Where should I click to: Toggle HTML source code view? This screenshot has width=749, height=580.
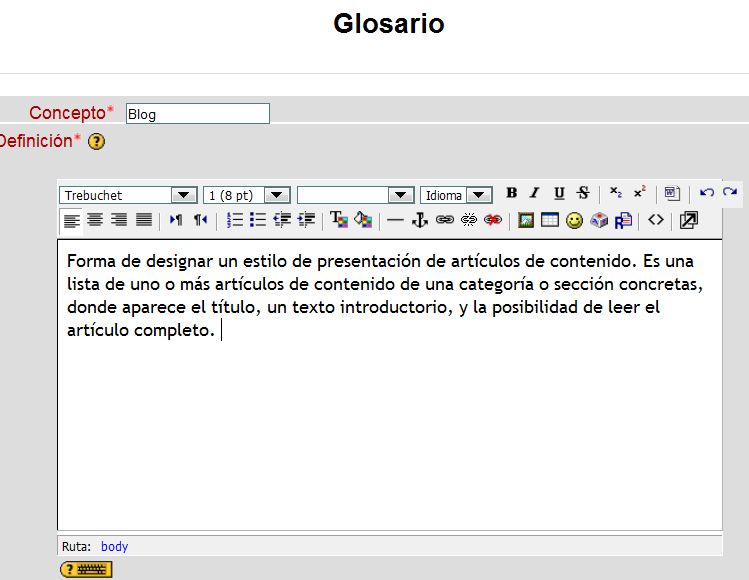tap(656, 220)
